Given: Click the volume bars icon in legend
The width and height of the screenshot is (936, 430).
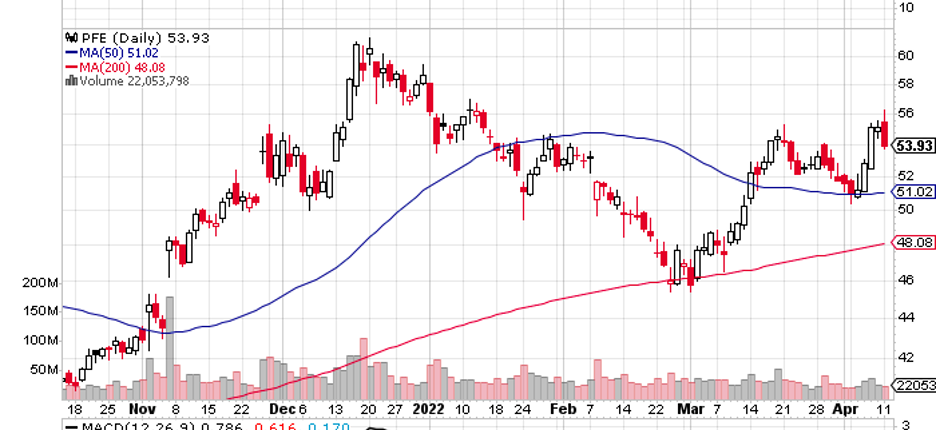Looking at the screenshot, I should tap(70, 81).
